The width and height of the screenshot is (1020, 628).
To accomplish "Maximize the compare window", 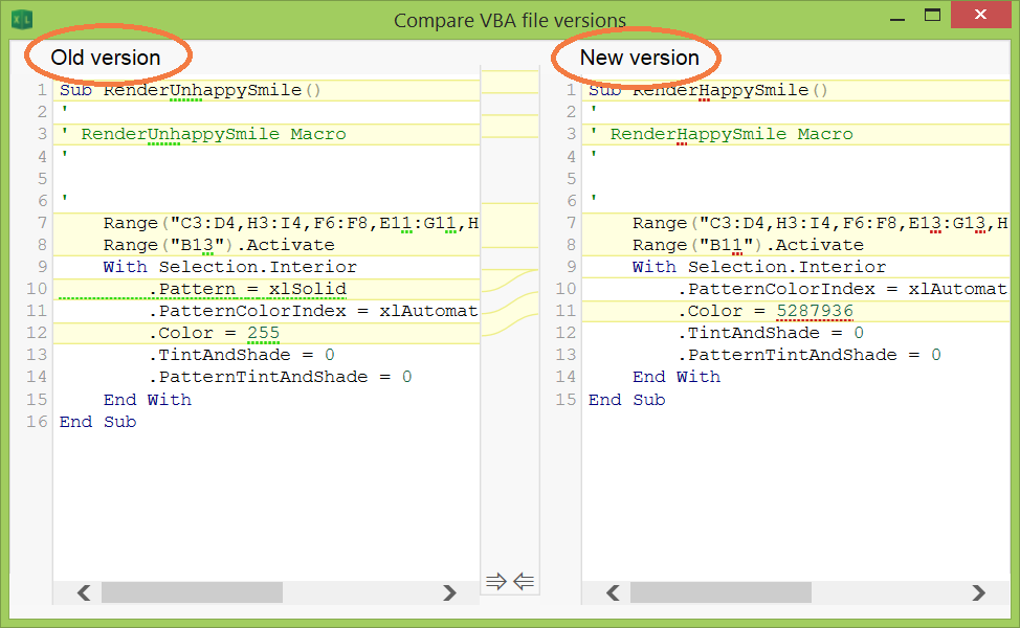I will [x=932, y=15].
